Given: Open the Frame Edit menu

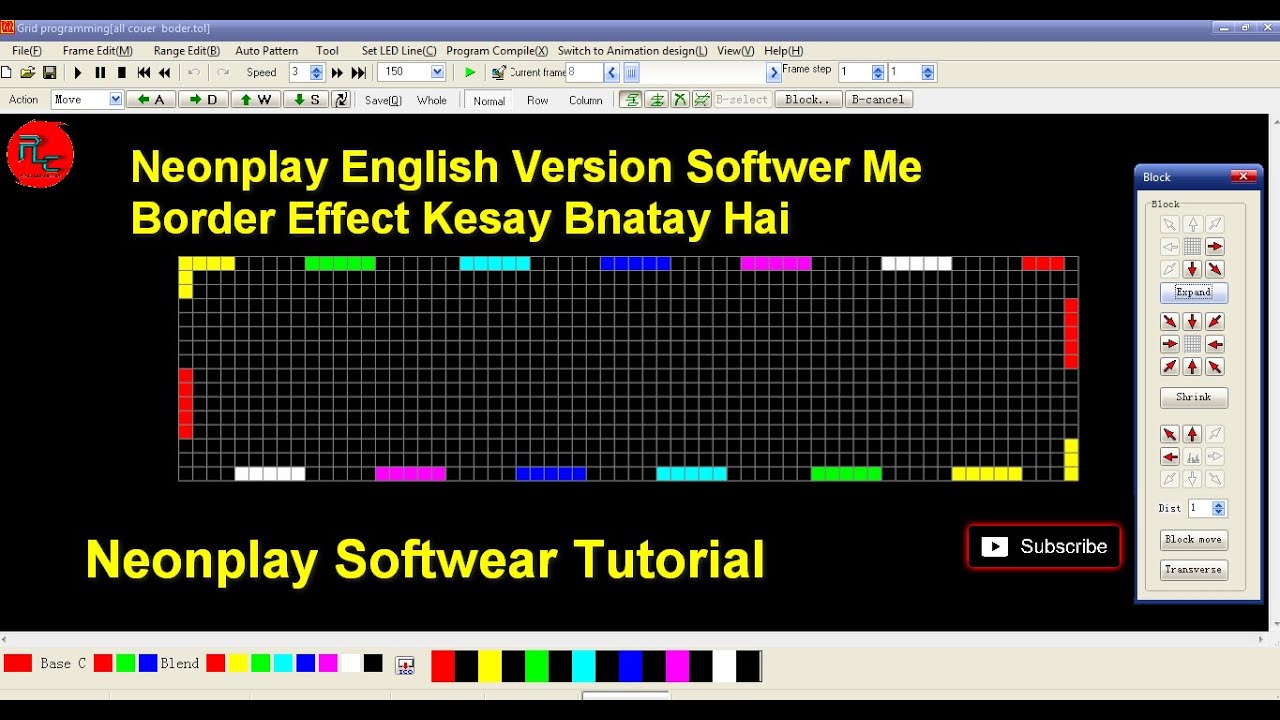Looking at the screenshot, I should tap(97, 50).
